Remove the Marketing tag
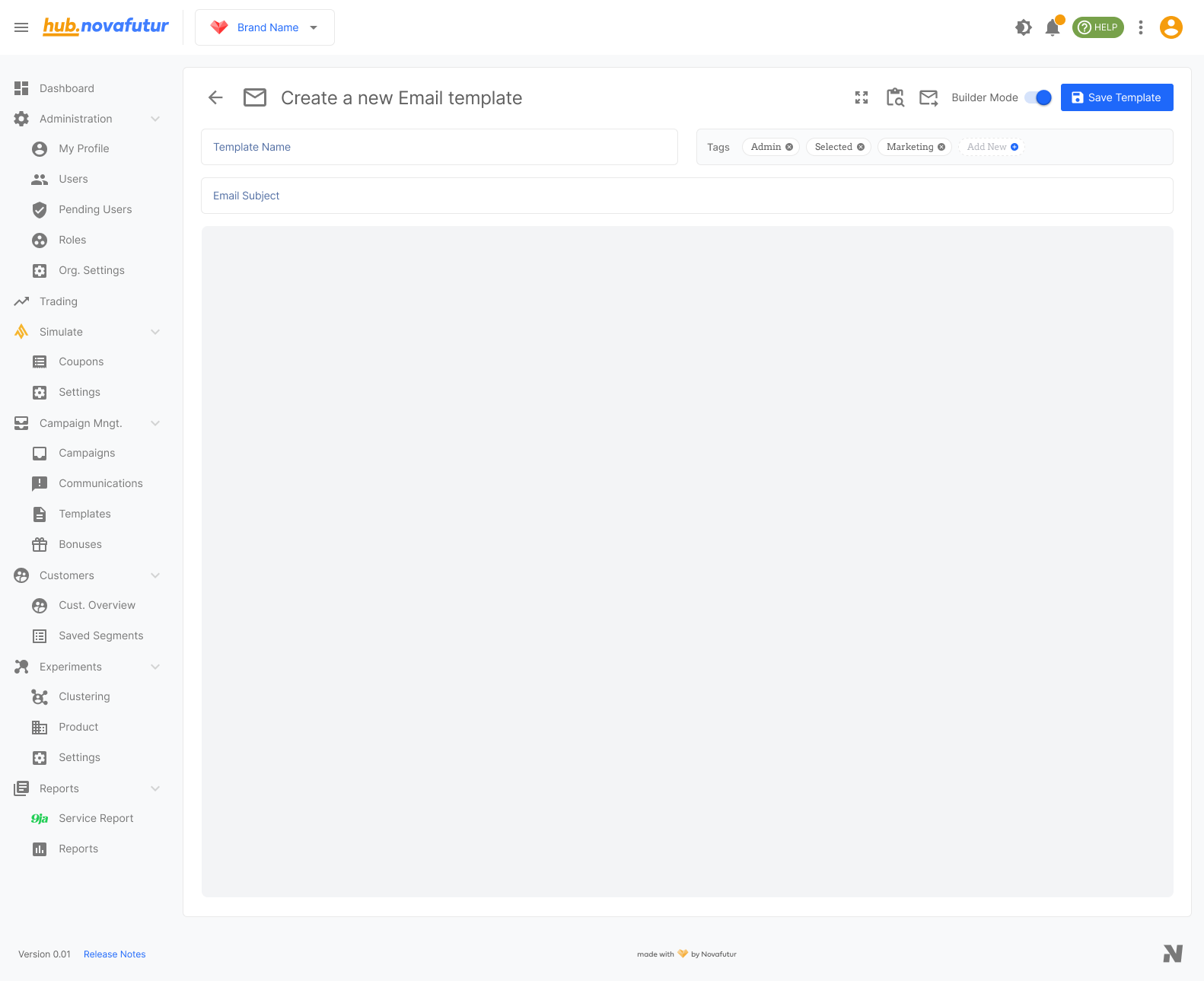The height and width of the screenshot is (981, 1204). (x=941, y=147)
